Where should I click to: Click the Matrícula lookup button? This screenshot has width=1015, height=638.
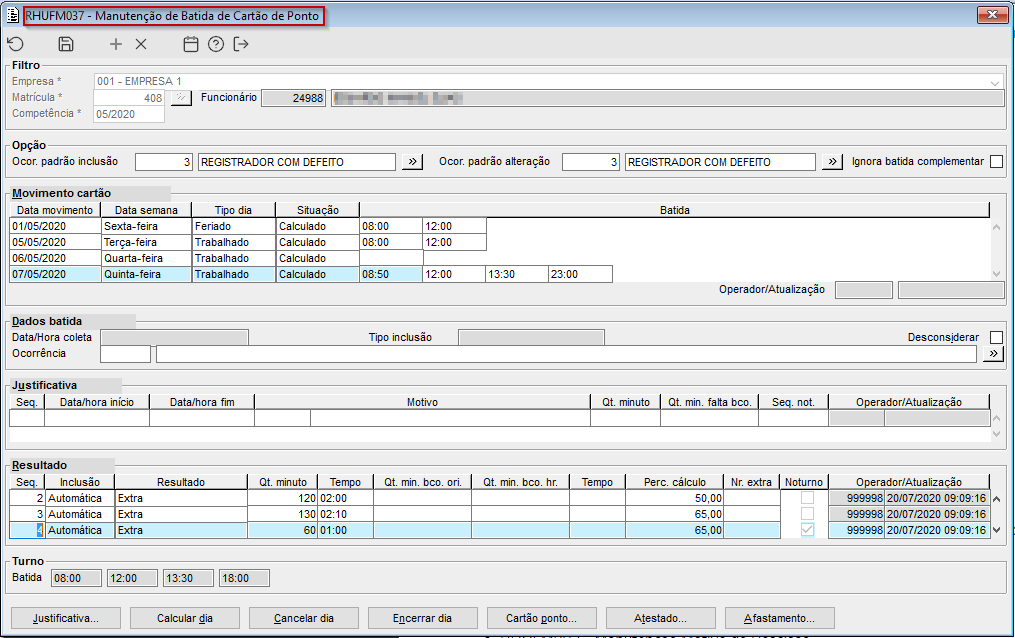coord(180,98)
